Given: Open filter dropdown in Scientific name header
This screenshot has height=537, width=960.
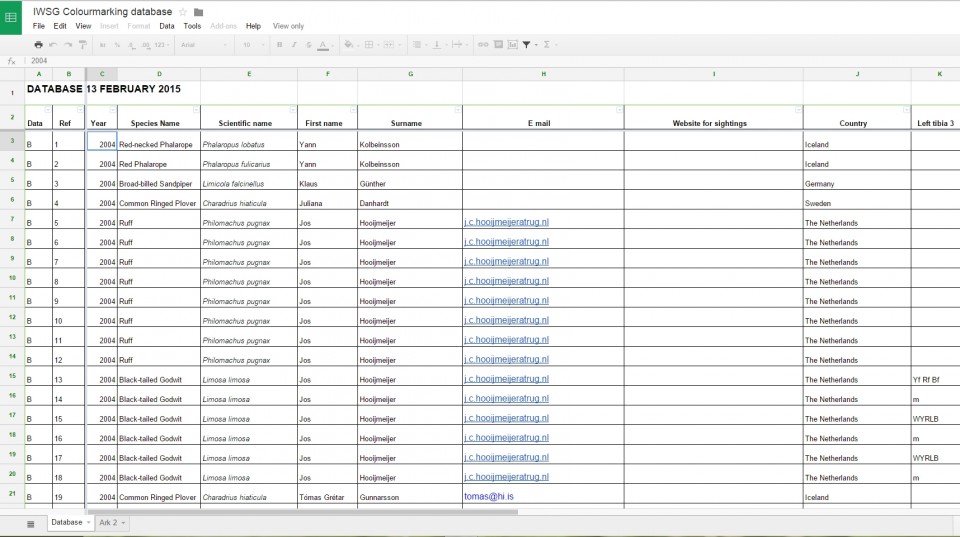Looking at the screenshot, I should pos(292,110).
